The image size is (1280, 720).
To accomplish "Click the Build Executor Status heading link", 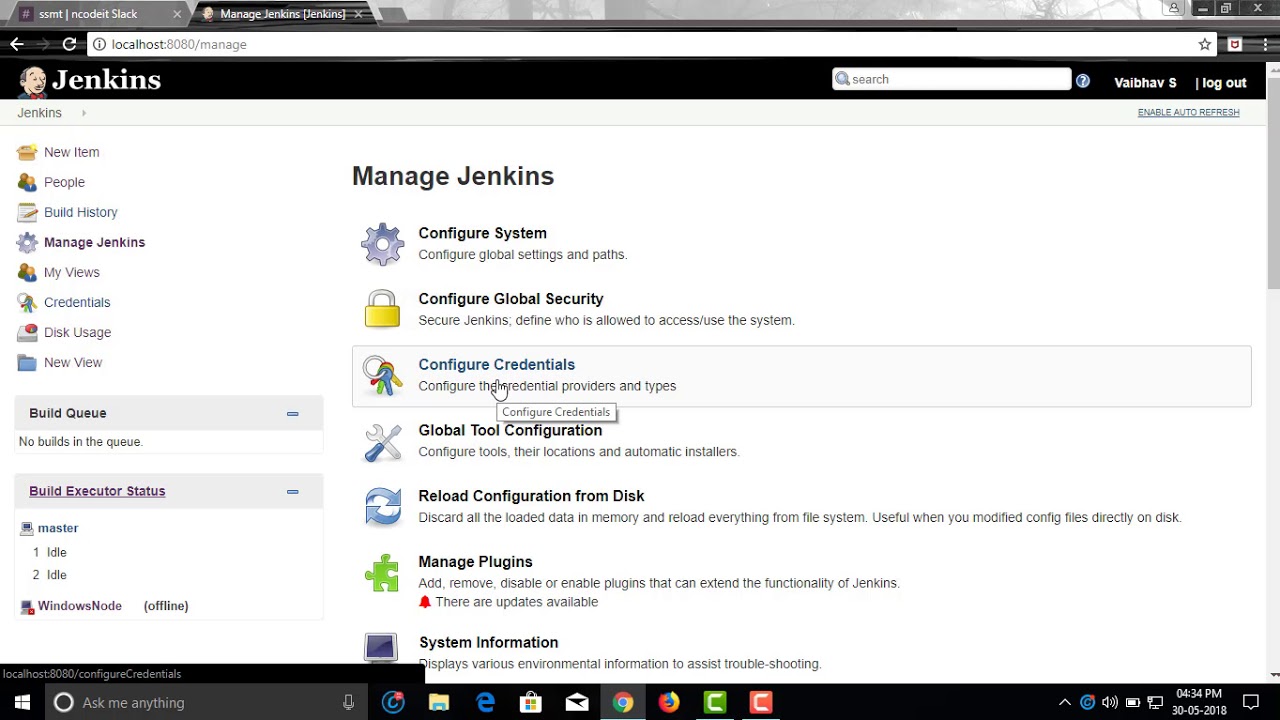I will (x=97, y=491).
